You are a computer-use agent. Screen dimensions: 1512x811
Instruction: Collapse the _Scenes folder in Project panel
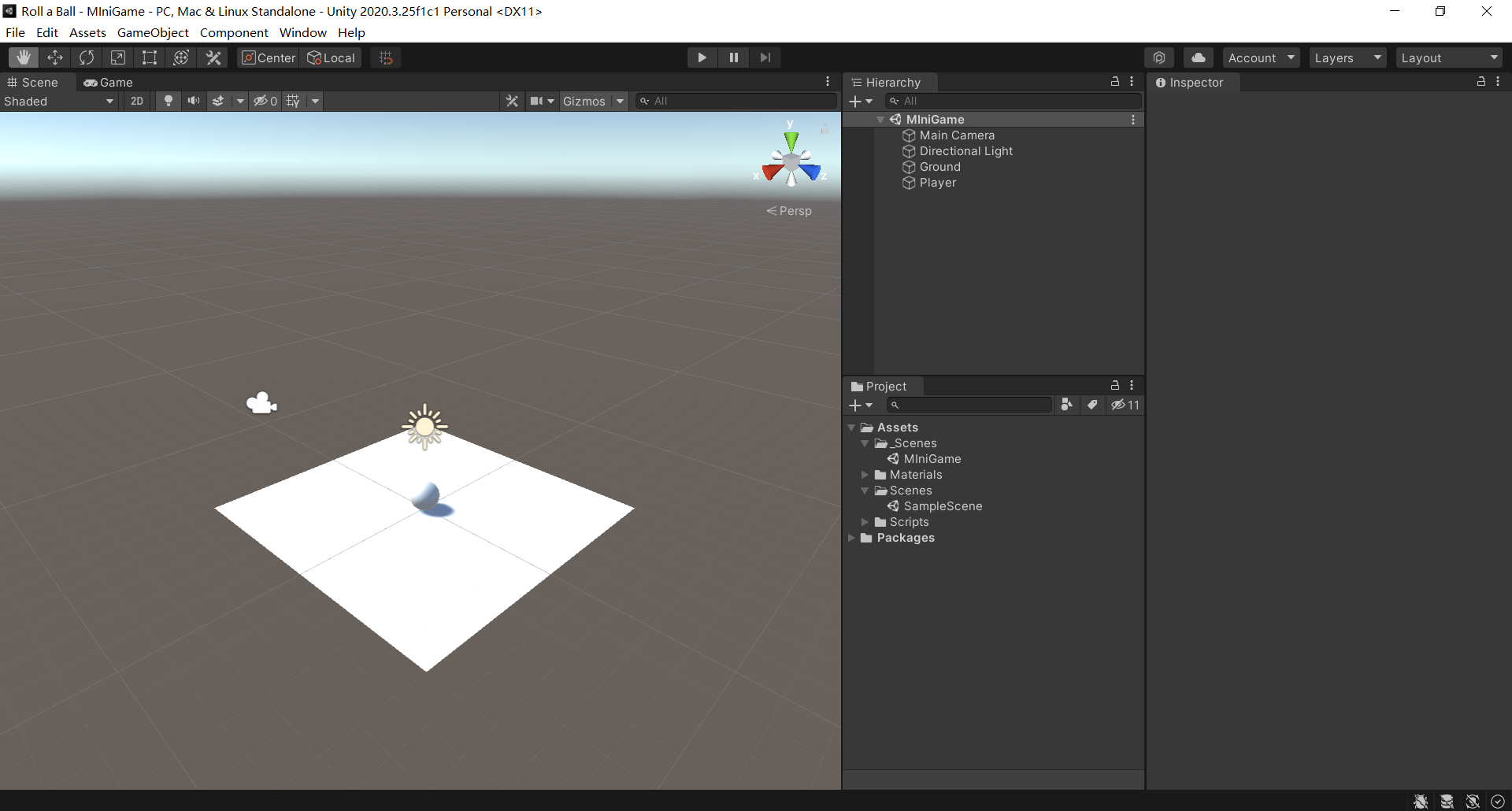click(865, 443)
